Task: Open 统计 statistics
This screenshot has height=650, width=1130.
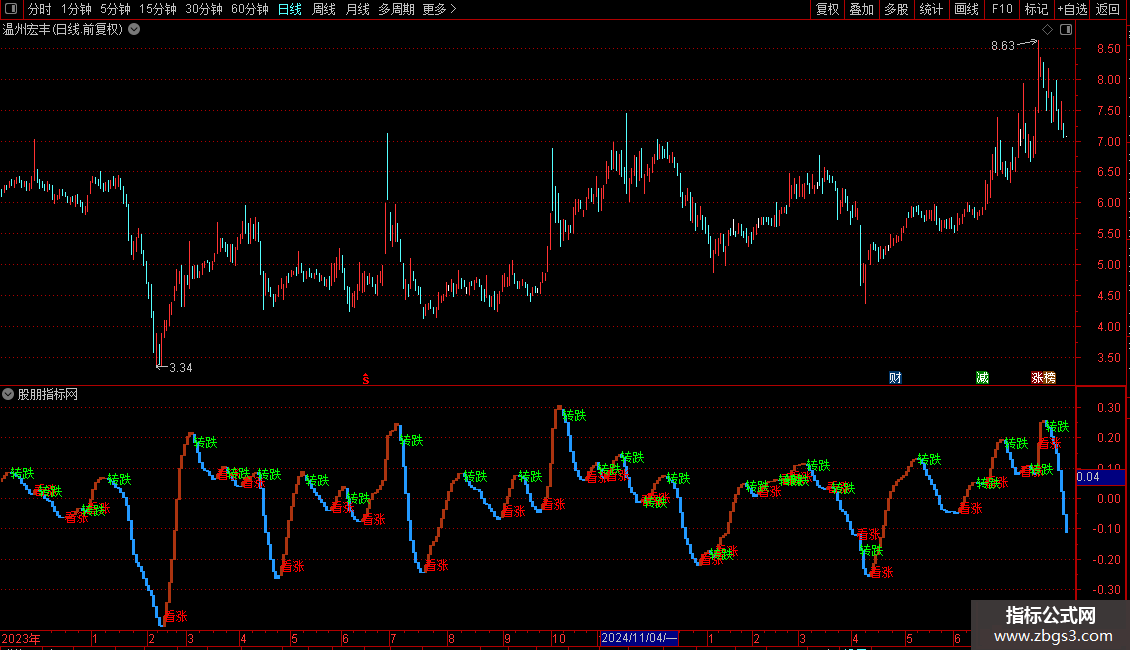Action: pyautogui.click(x=931, y=9)
